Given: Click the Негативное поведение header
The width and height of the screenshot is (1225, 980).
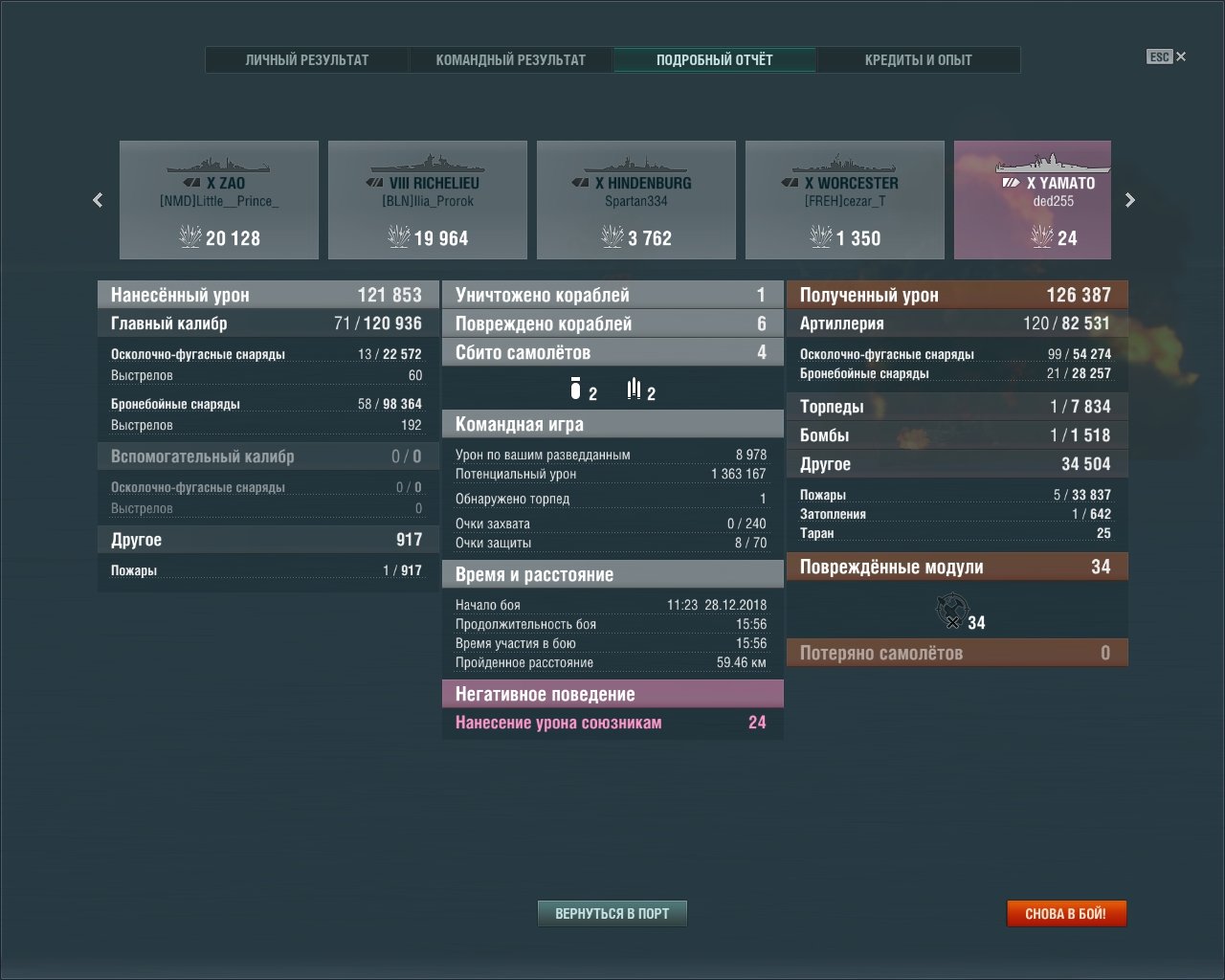Looking at the screenshot, I should [612, 694].
